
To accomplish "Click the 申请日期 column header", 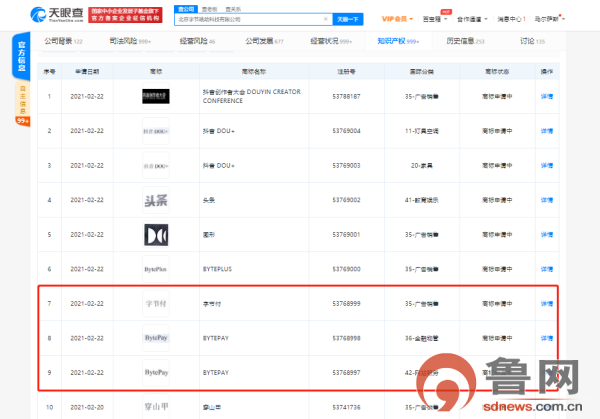I will click(87, 72).
